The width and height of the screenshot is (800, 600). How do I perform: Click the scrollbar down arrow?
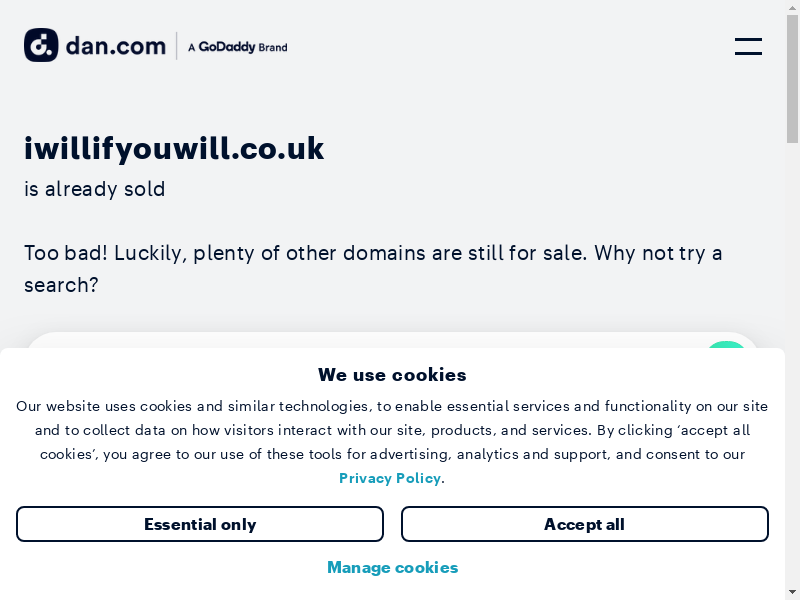tap(792, 592)
